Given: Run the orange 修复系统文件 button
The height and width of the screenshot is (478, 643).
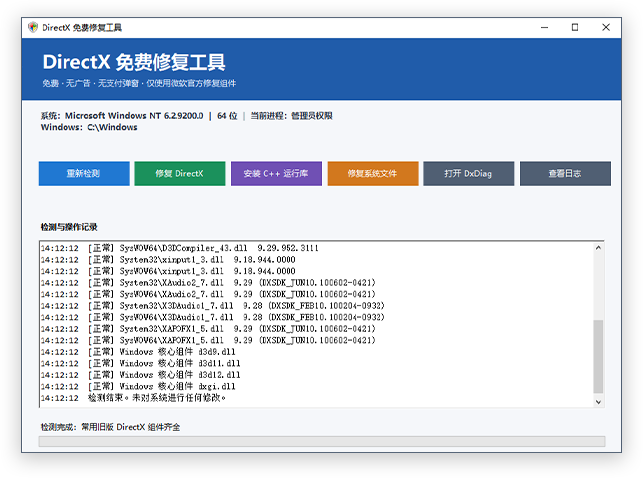Looking at the screenshot, I should coord(373,173).
